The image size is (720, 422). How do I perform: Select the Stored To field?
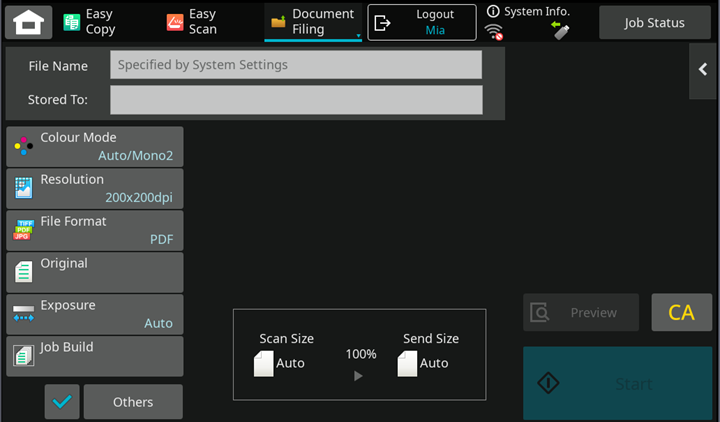coord(296,100)
